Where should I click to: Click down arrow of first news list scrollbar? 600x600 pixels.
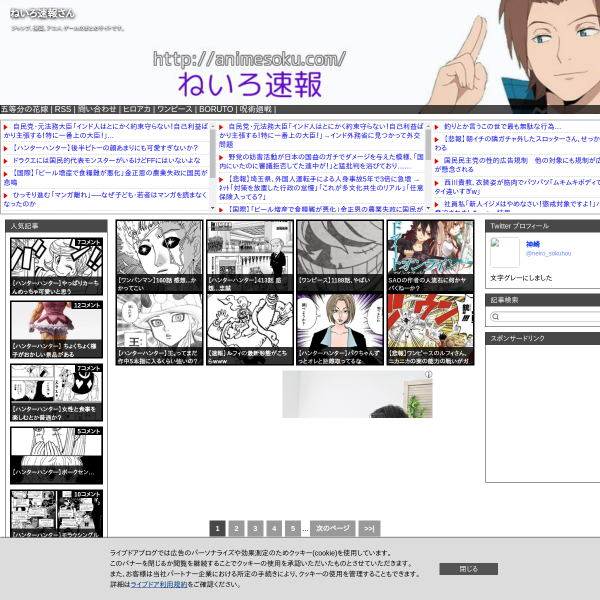[x=212, y=208]
